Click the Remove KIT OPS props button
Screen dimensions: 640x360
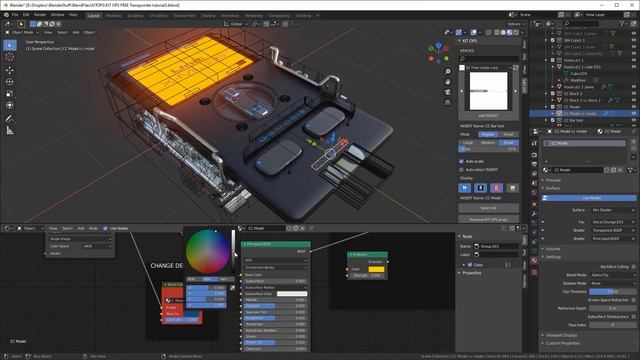click(x=489, y=219)
